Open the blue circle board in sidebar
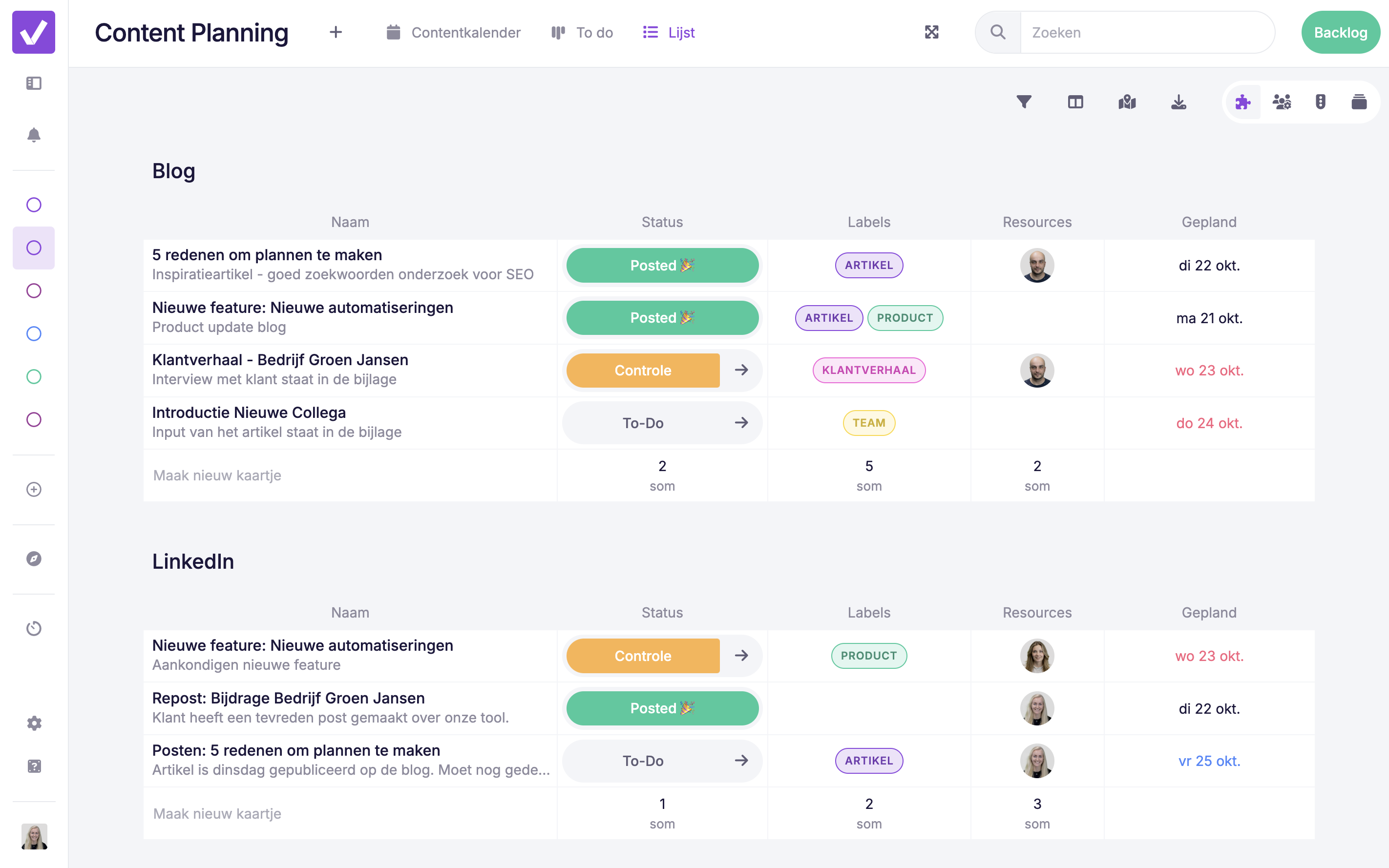 [34, 333]
